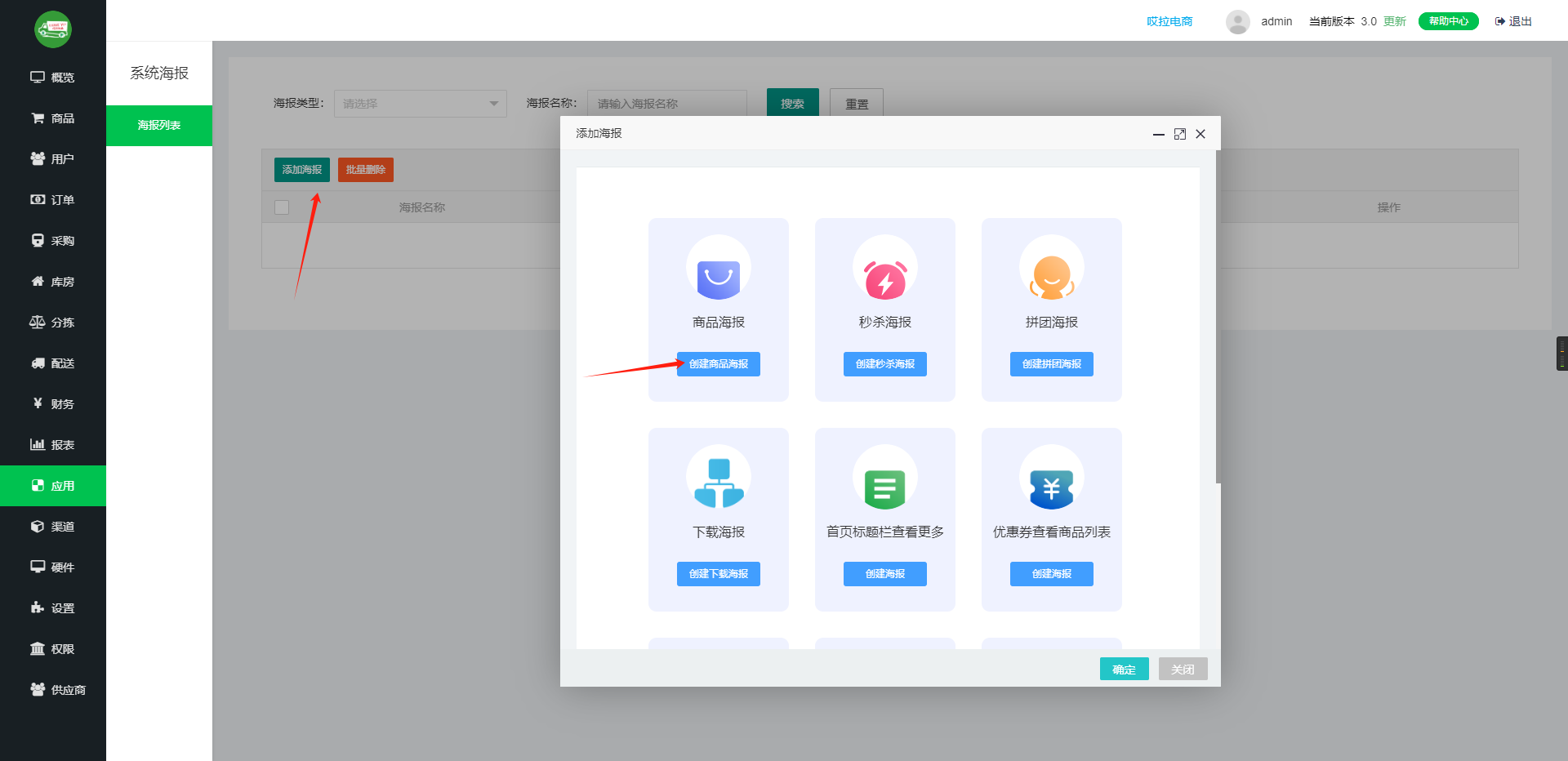Focus the 海报名称 input field
The image size is (1568, 761).
[x=667, y=104]
